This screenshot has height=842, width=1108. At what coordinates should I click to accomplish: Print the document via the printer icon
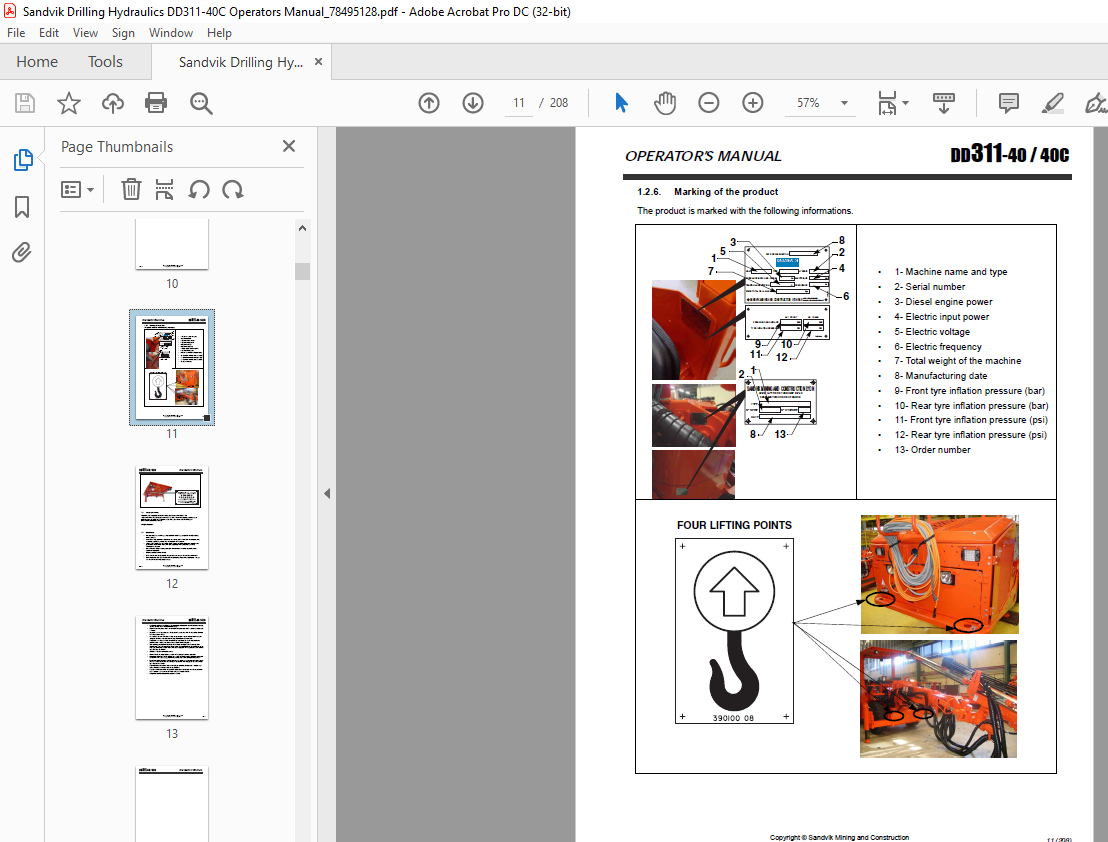pyautogui.click(x=155, y=103)
